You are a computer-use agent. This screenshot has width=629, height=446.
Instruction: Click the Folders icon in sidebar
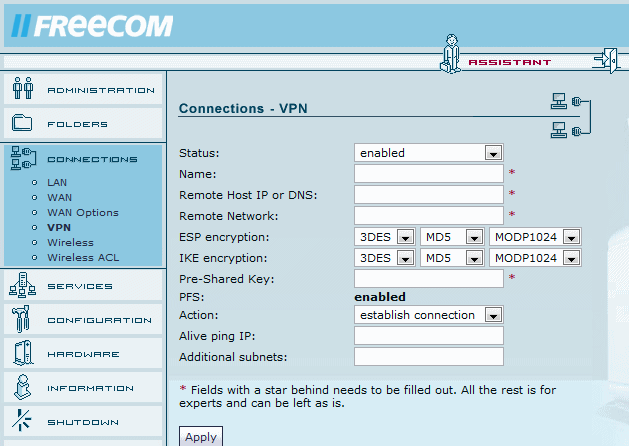(23, 124)
